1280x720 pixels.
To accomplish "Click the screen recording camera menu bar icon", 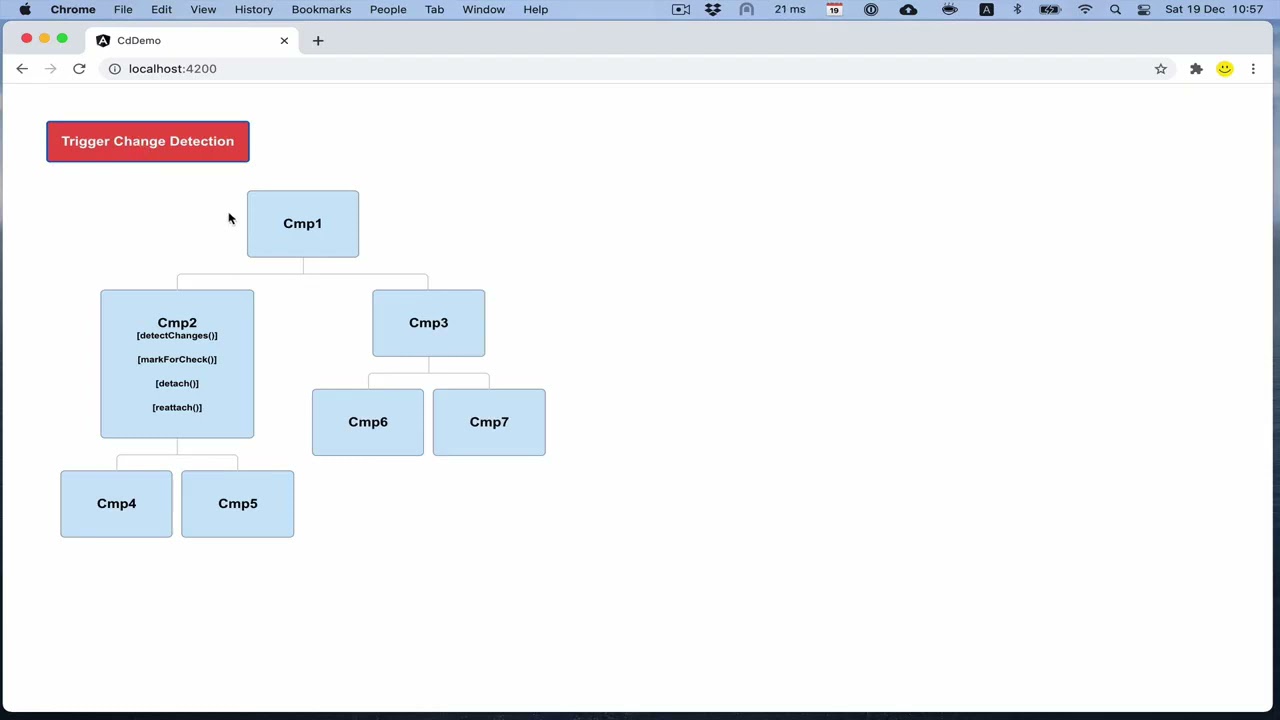I will click(681, 10).
